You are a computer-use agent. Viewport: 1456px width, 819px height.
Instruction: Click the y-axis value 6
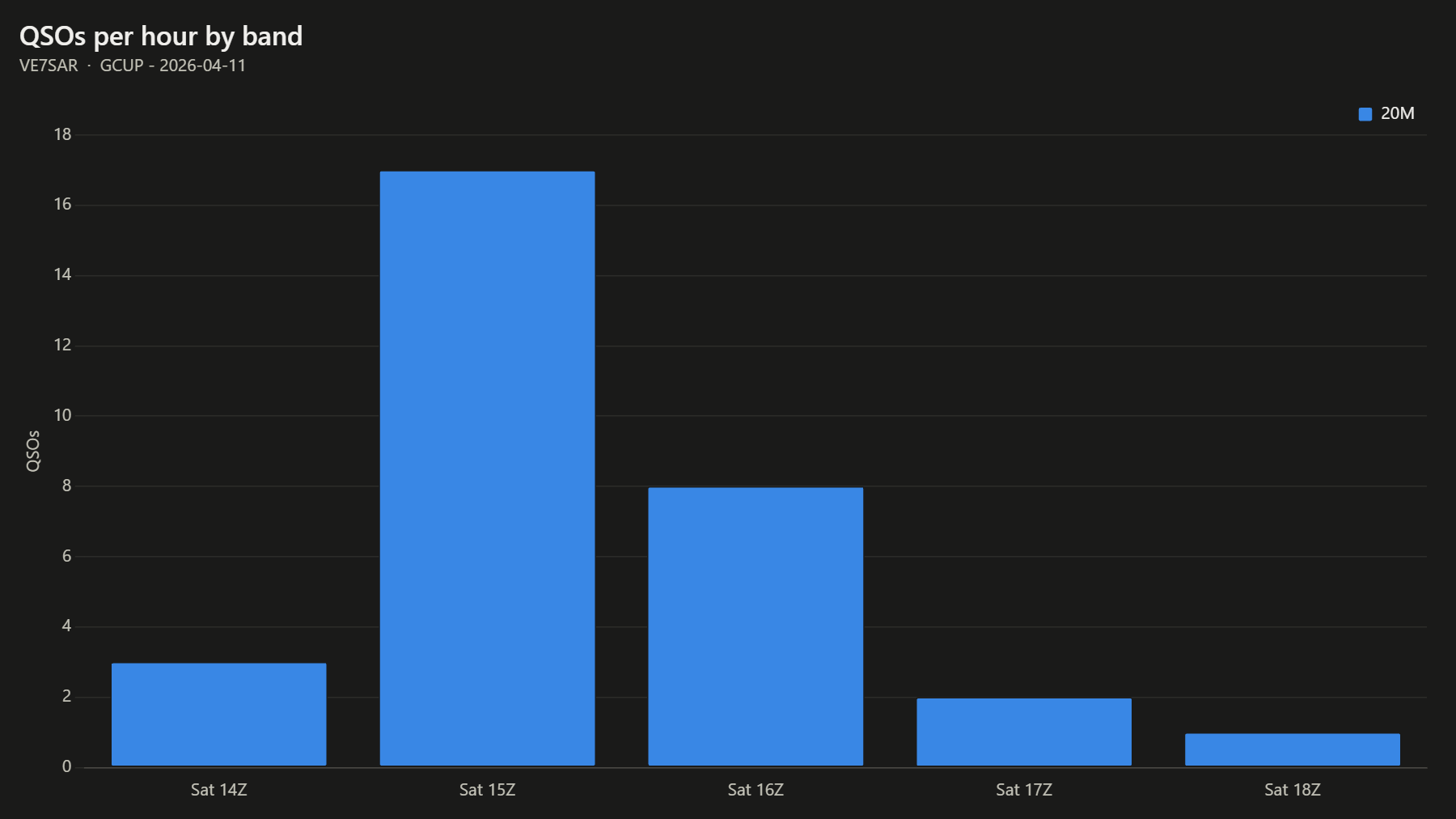66,556
